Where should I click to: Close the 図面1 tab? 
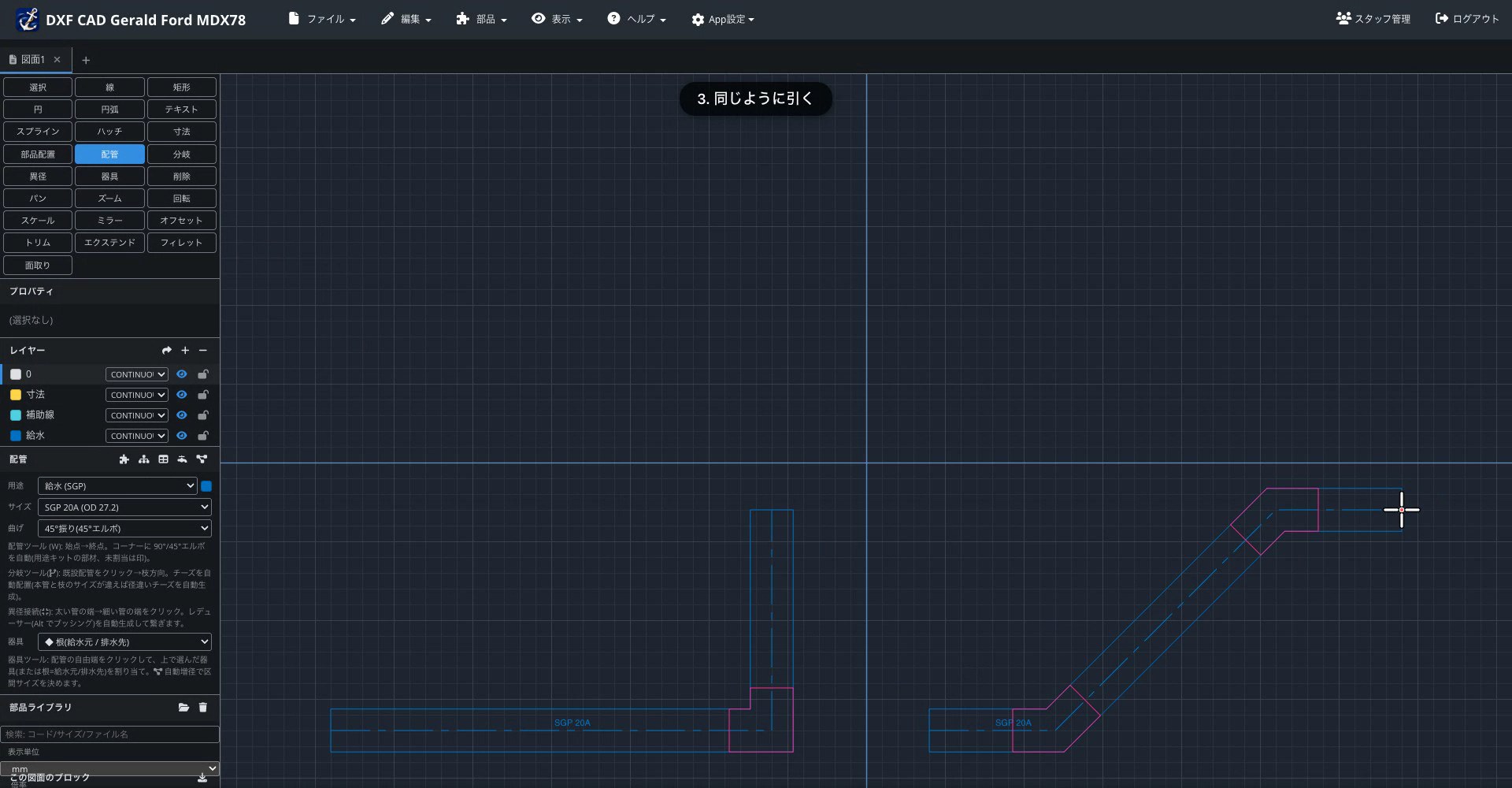point(57,60)
